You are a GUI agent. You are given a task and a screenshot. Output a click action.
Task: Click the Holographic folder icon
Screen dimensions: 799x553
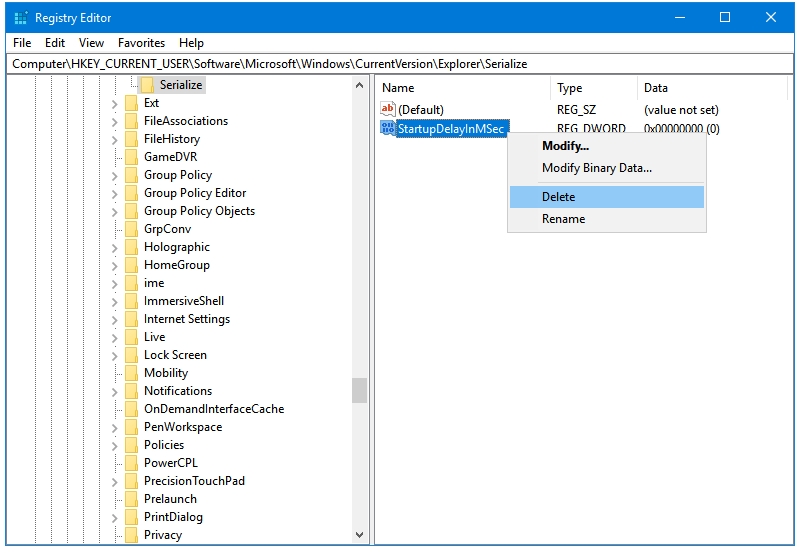point(130,247)
